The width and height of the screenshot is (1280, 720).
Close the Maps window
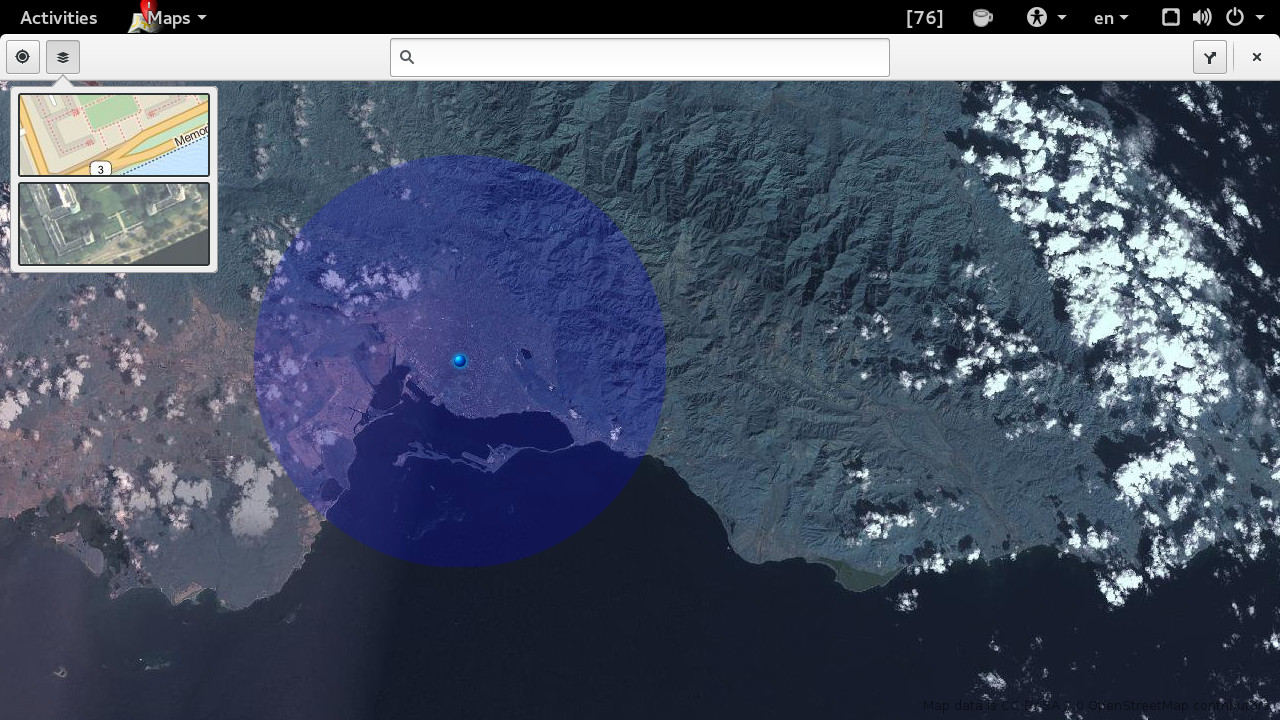1256,57
